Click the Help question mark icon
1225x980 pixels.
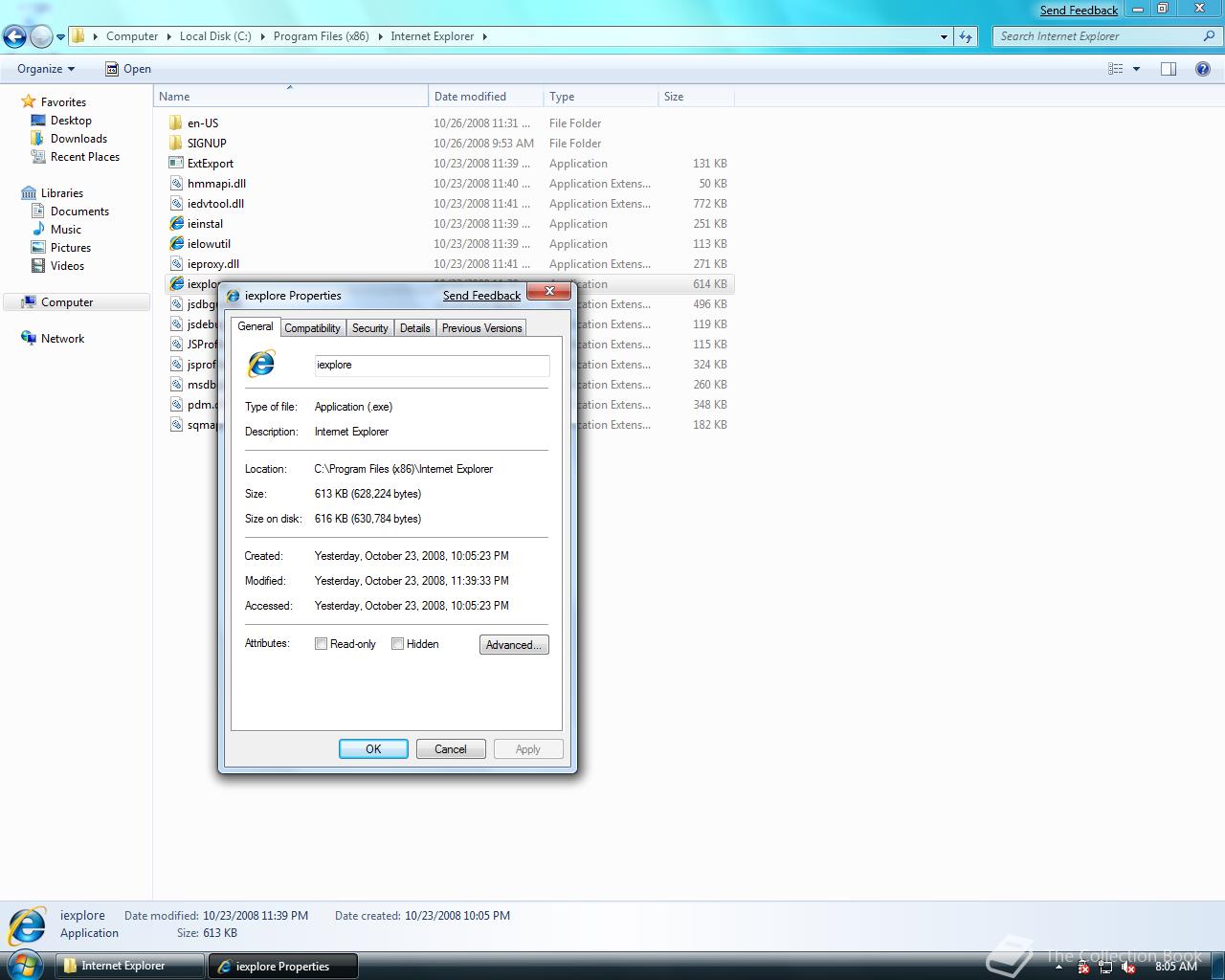tap(1203, 69)
